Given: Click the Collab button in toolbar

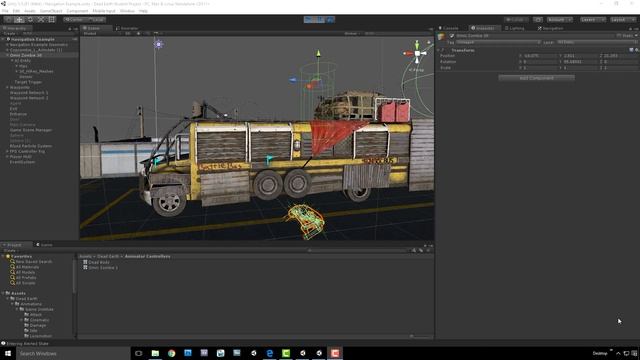Looking at the screenshot, I should click(x=516, y=19).
